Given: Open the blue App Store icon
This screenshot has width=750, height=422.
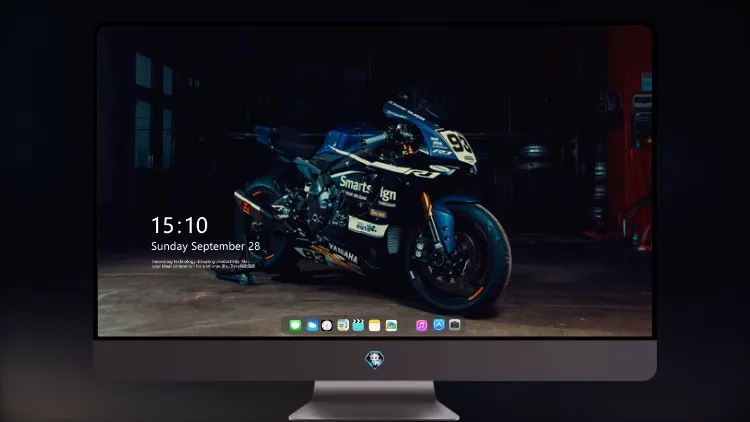Looking at the screenshot, I should [439, 325].
